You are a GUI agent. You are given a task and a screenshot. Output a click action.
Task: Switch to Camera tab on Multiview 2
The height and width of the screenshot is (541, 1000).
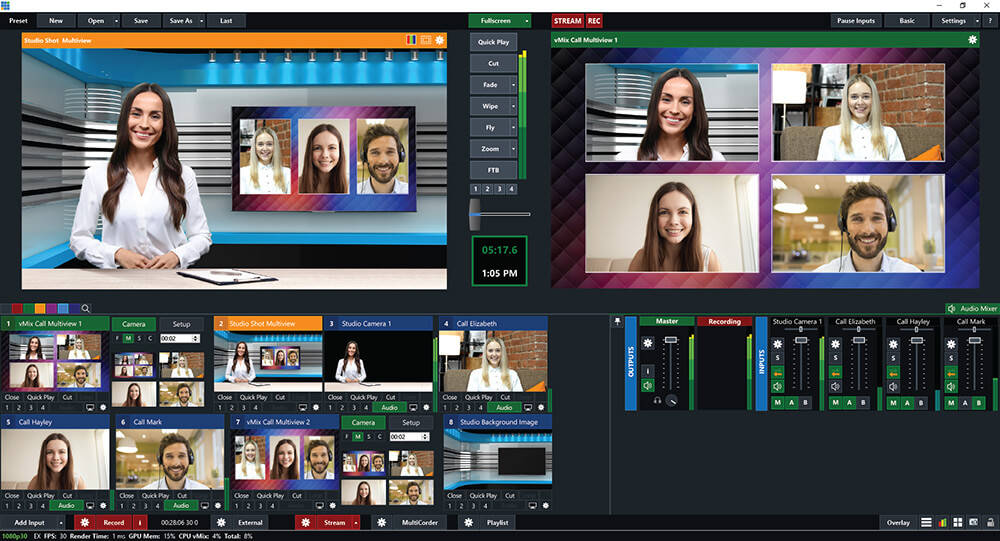(x=362, y=423)
